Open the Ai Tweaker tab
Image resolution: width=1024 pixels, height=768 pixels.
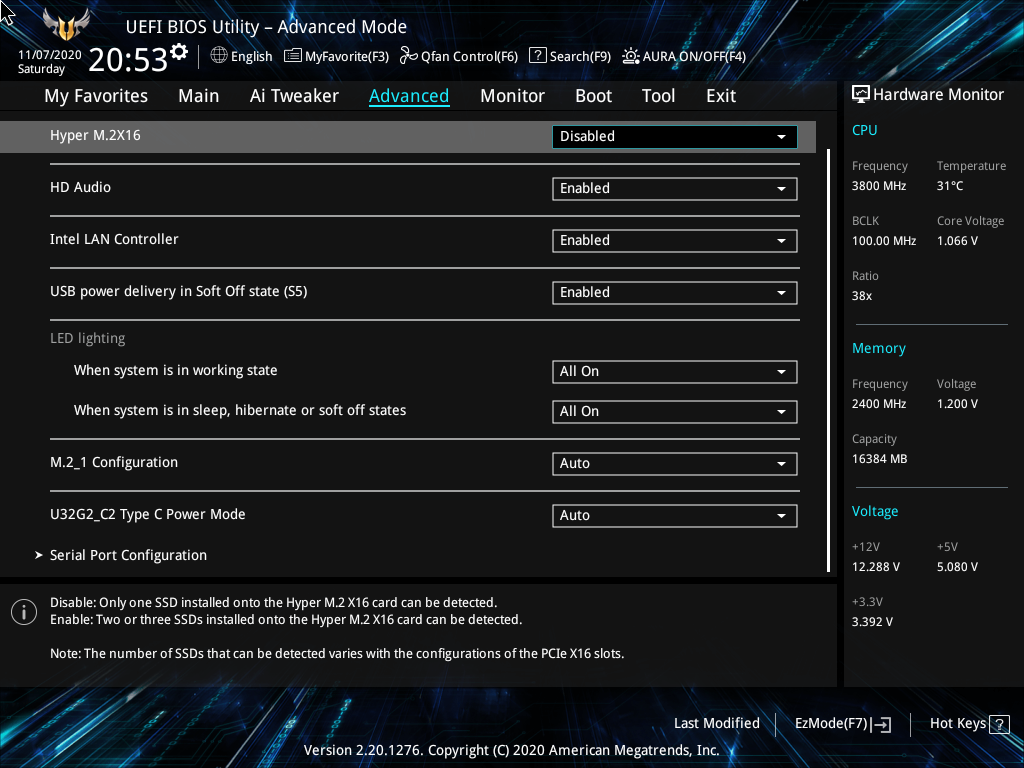tap(294, 96)
